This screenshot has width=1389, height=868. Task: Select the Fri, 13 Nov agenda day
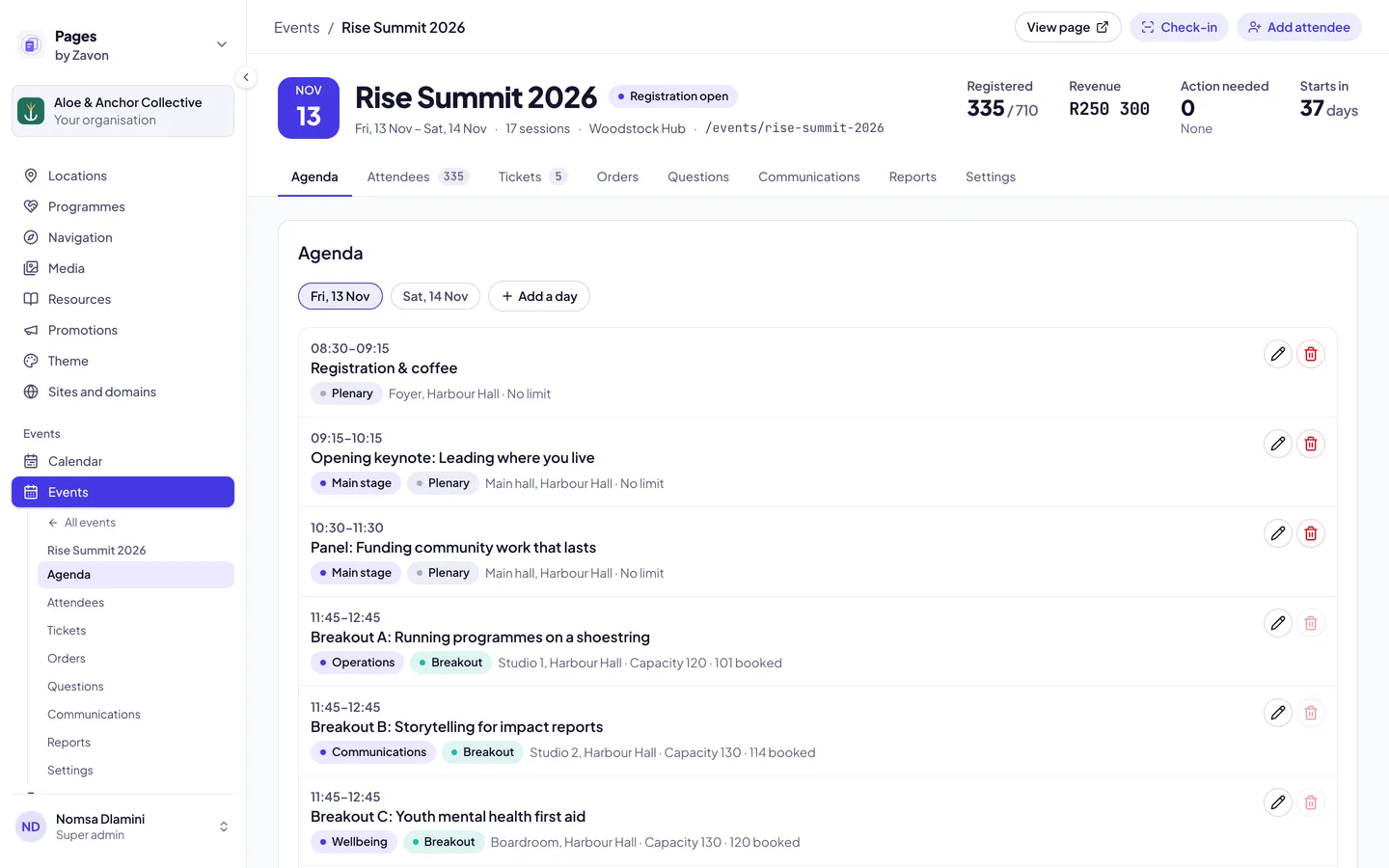click(340, 296)
